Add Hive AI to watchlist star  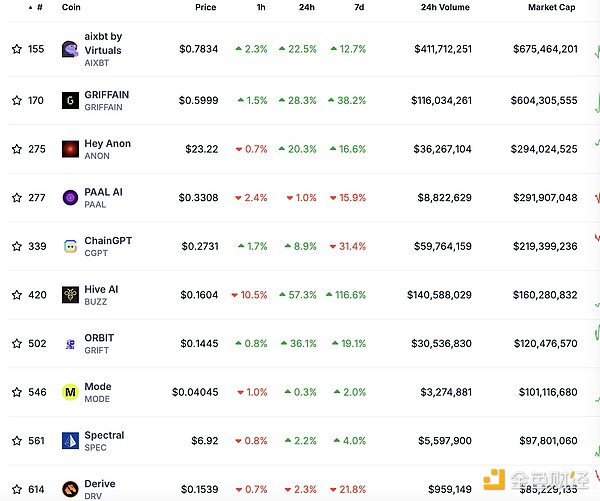pyautogui.click(x=17, y=295)
